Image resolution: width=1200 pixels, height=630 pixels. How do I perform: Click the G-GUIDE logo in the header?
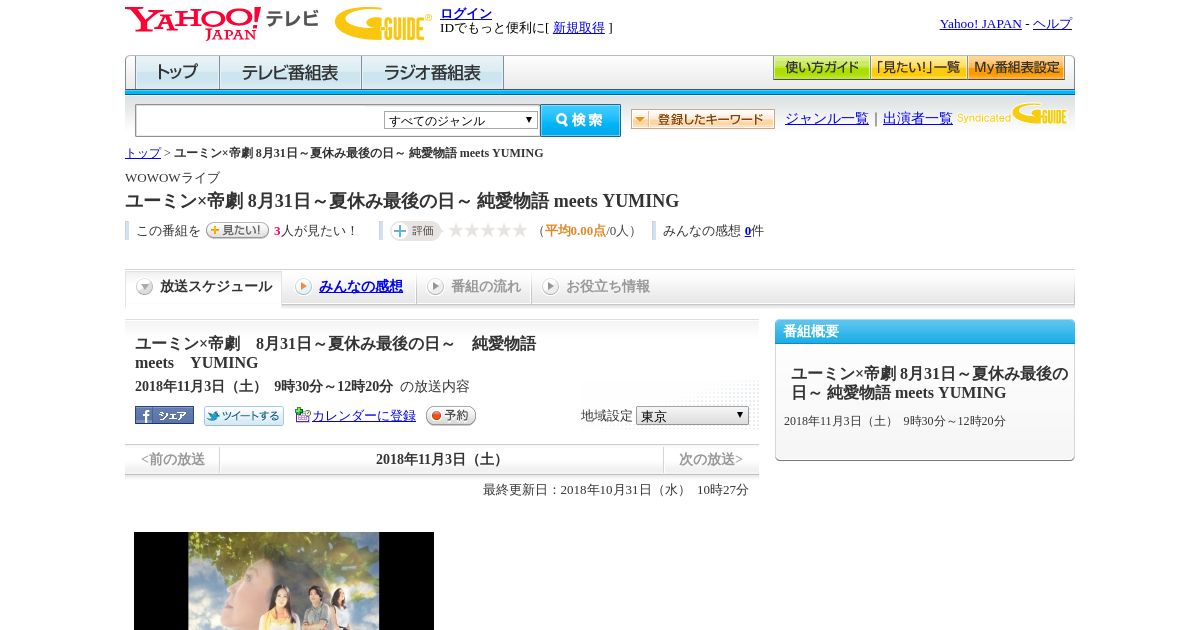383,23
